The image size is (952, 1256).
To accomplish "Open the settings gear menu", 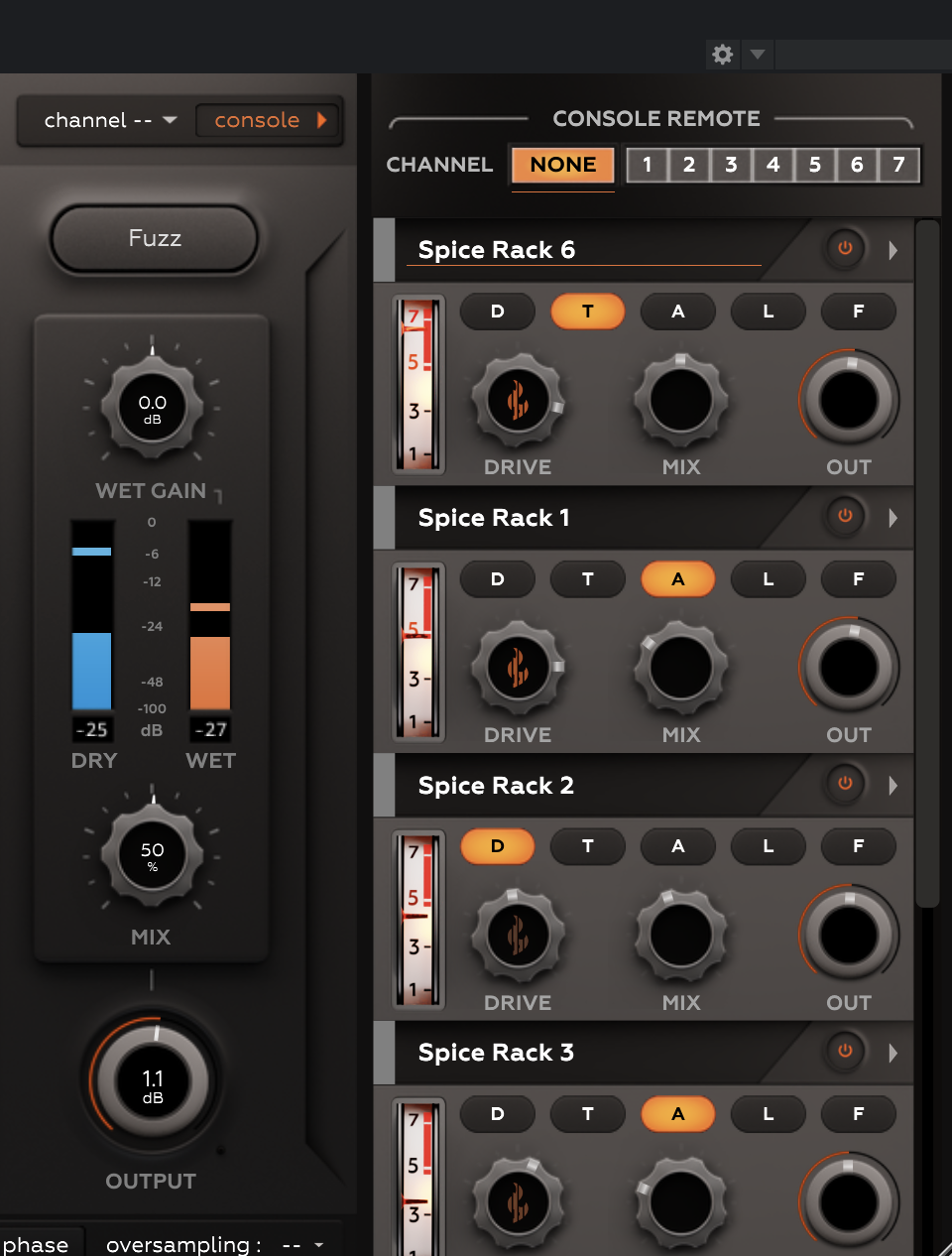I will click(723, 55).
